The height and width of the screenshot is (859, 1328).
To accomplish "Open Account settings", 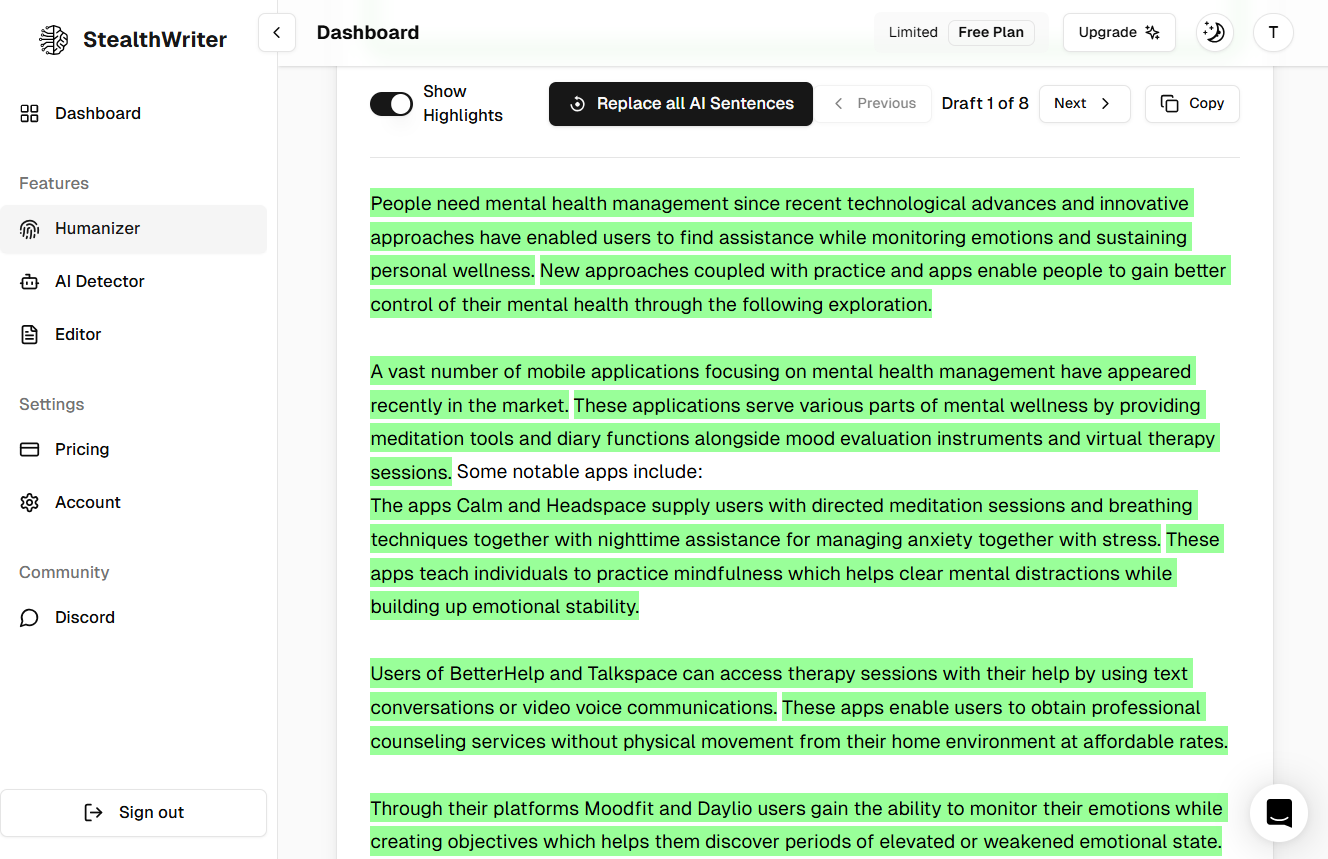I will coord(134,503).
